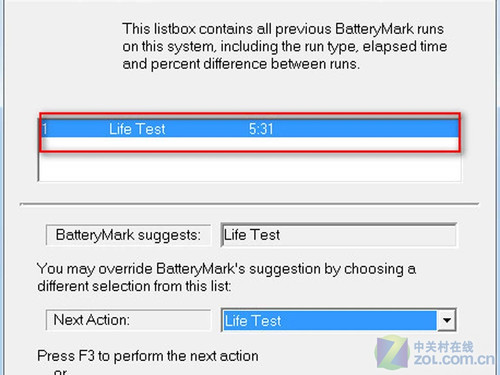Viewport: 500px width, 375px height.
Task: Click the Chinese 中关村在线 watermark text
Action: [x=443, y=347]
